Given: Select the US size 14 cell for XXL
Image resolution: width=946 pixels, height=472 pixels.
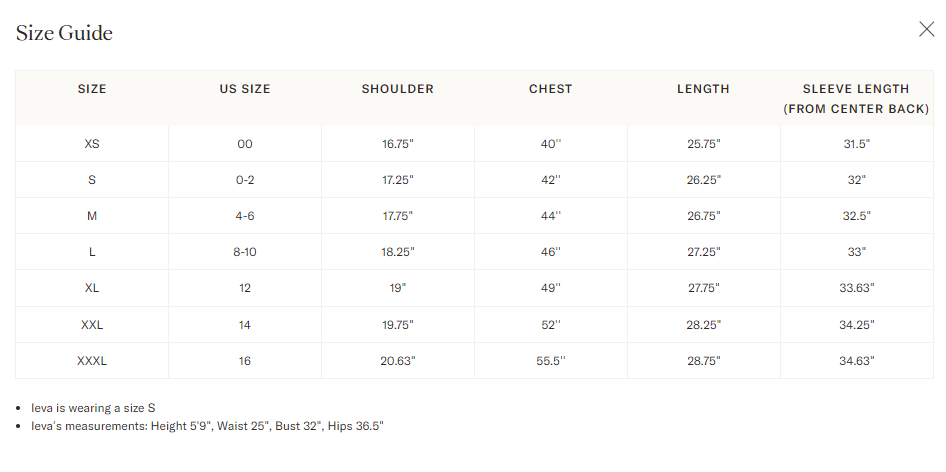Looking at the screenshot, I should click(245, 325).
